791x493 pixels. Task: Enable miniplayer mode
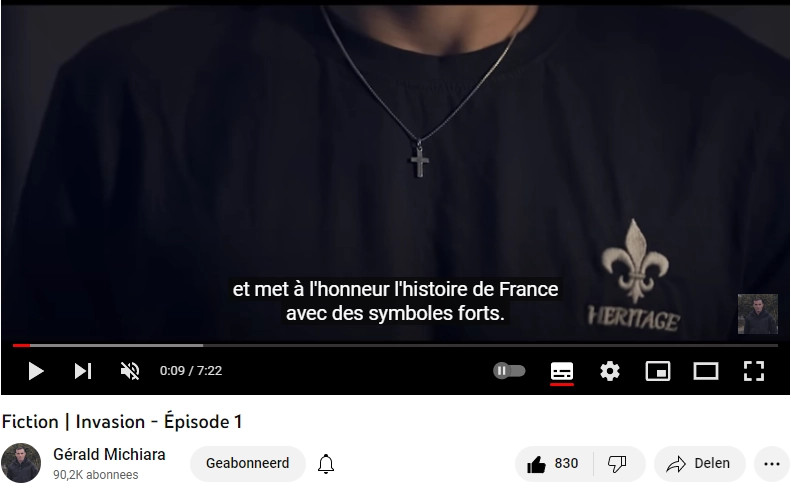pos(658,371)
